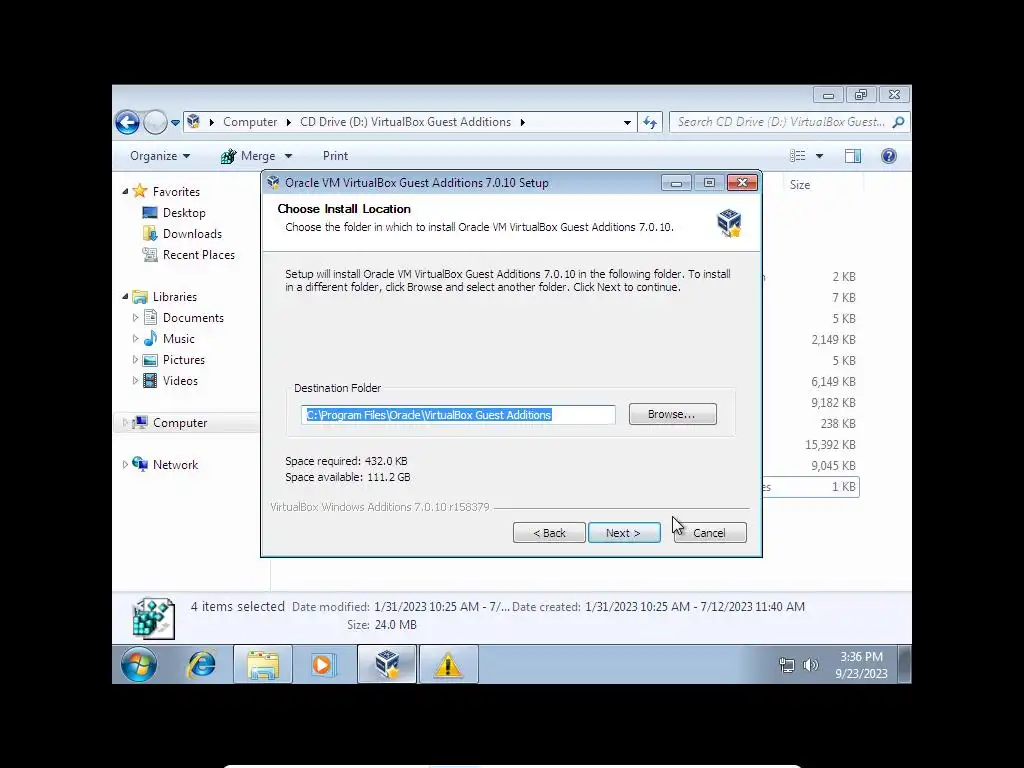
Task: Click the Size column header
Action: tap(800, 185)
